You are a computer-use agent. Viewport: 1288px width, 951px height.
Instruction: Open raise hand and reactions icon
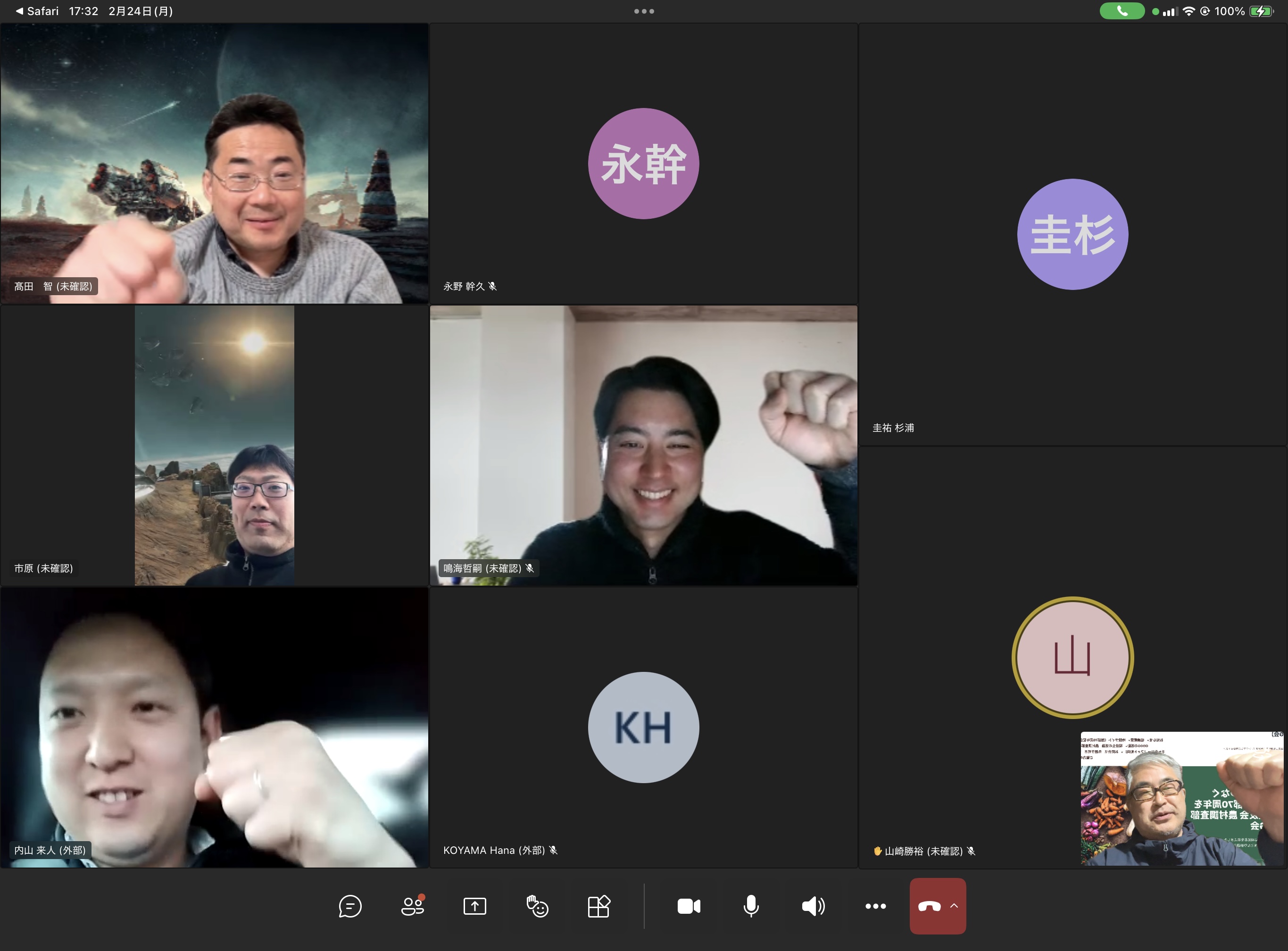coord(537,906)
